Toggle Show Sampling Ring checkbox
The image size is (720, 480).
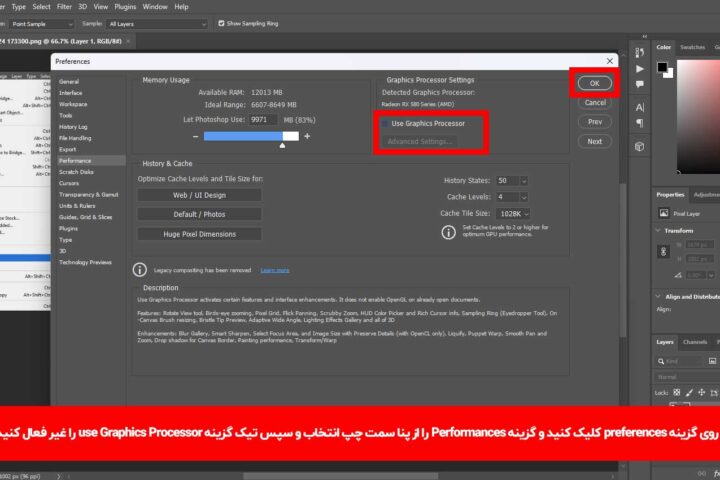coord(221,23)
